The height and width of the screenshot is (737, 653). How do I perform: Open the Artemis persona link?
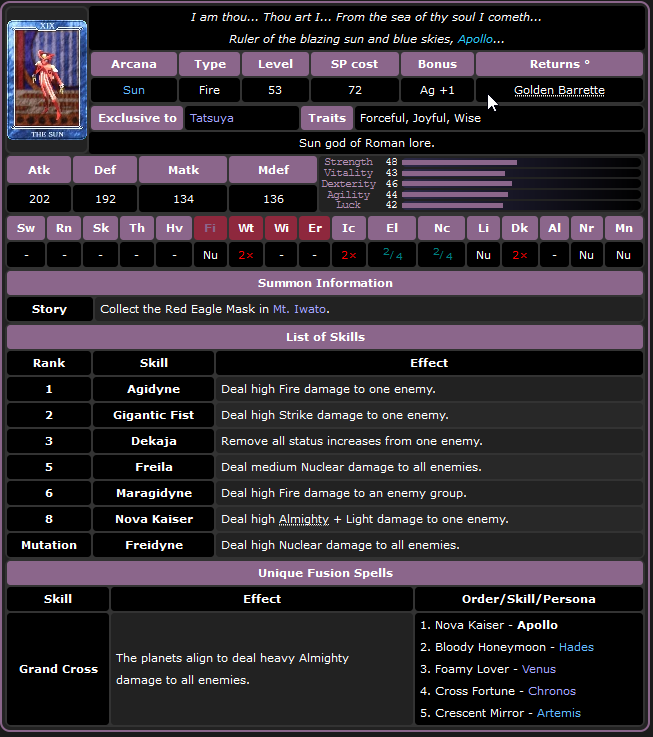558,713
